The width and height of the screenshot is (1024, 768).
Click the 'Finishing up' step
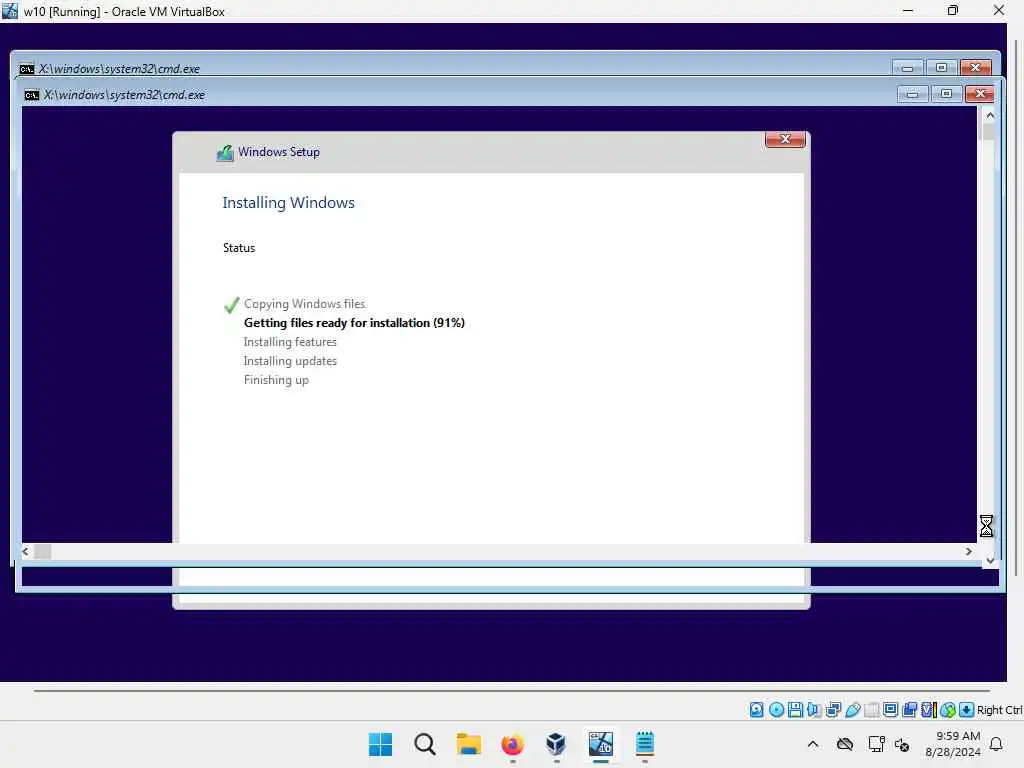(x=276, y=380)
